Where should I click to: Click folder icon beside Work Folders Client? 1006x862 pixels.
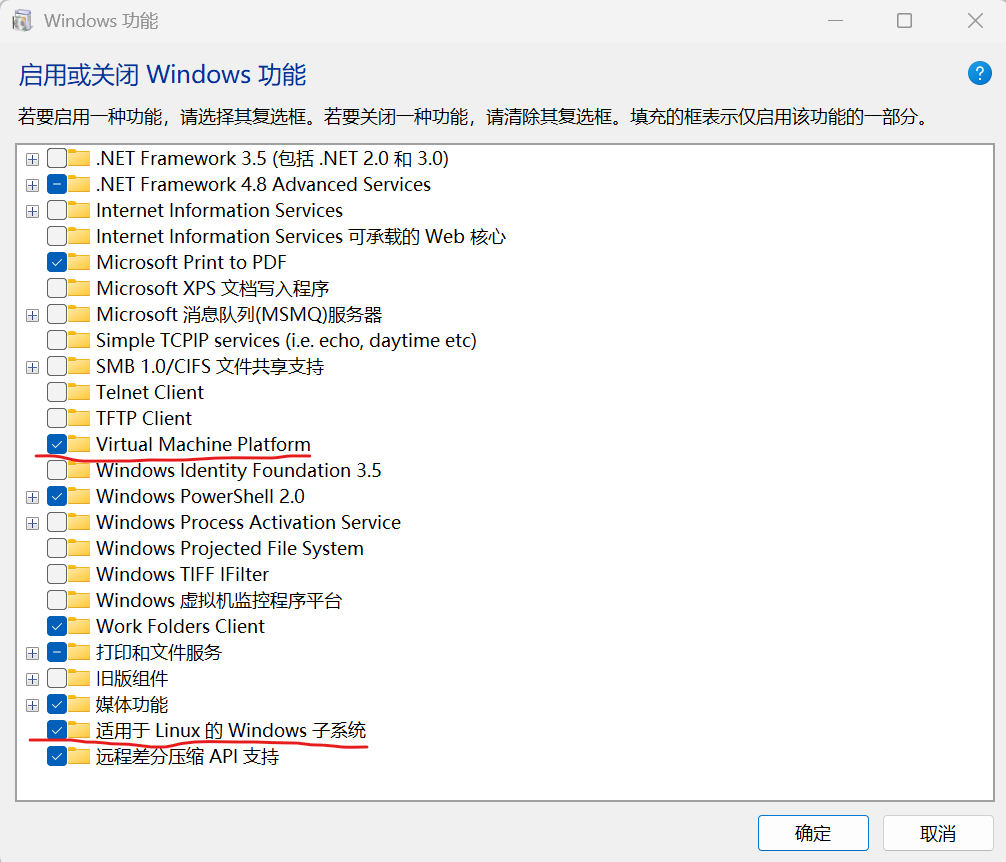pyautogui.click(x=79, y=626)
